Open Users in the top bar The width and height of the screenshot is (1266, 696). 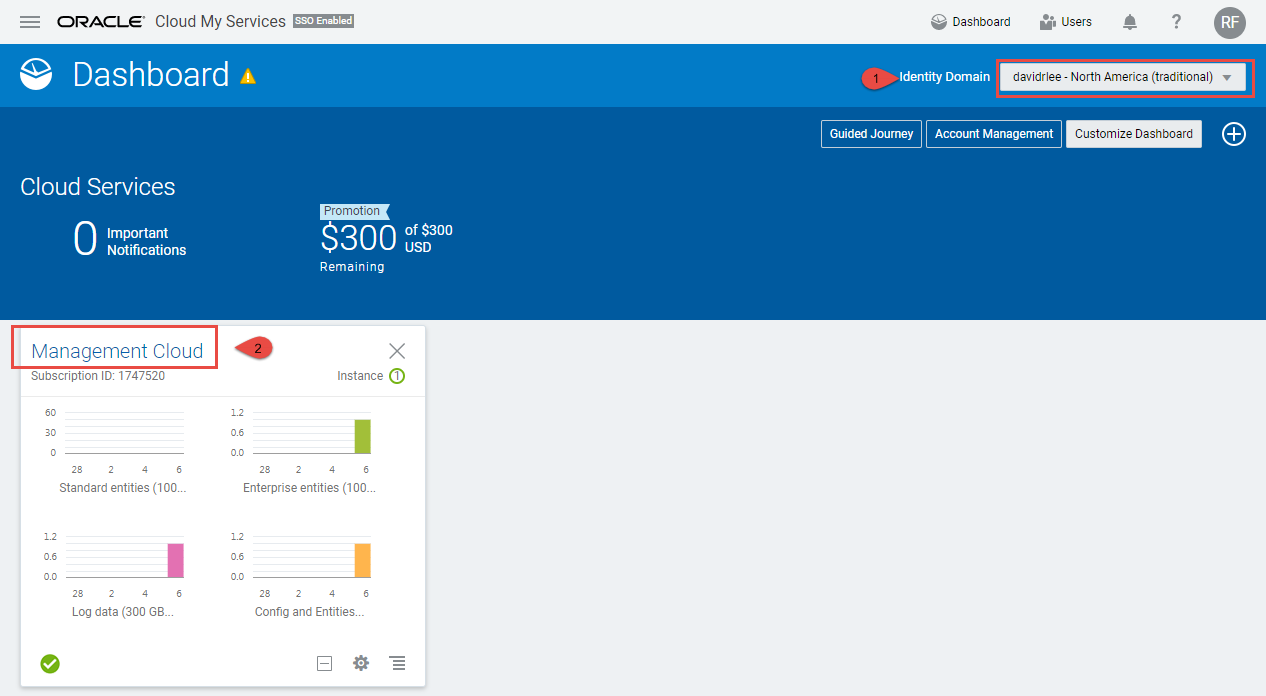(1065, 22)
